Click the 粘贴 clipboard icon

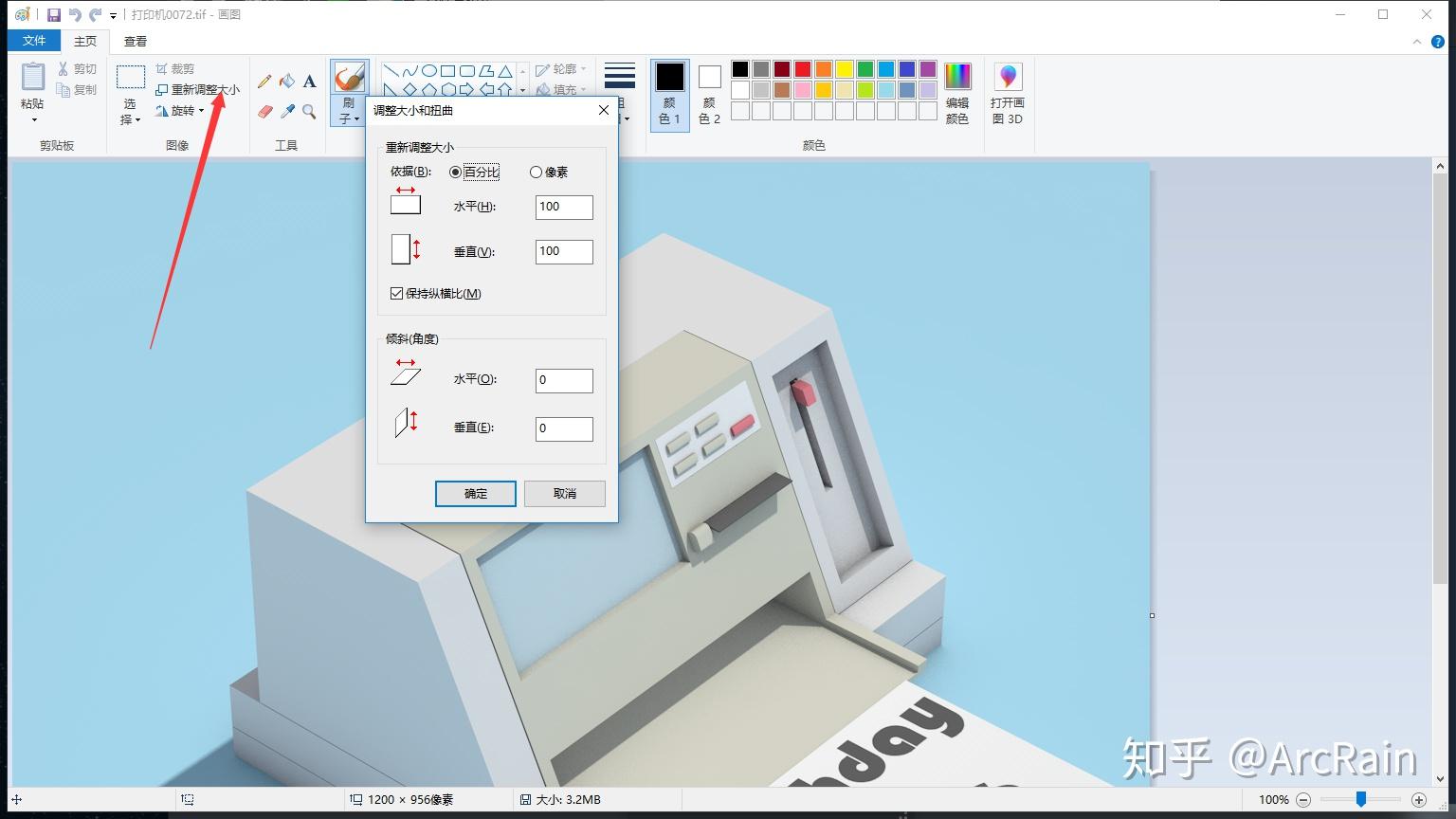pyautogui.click(x=32, y=77)
